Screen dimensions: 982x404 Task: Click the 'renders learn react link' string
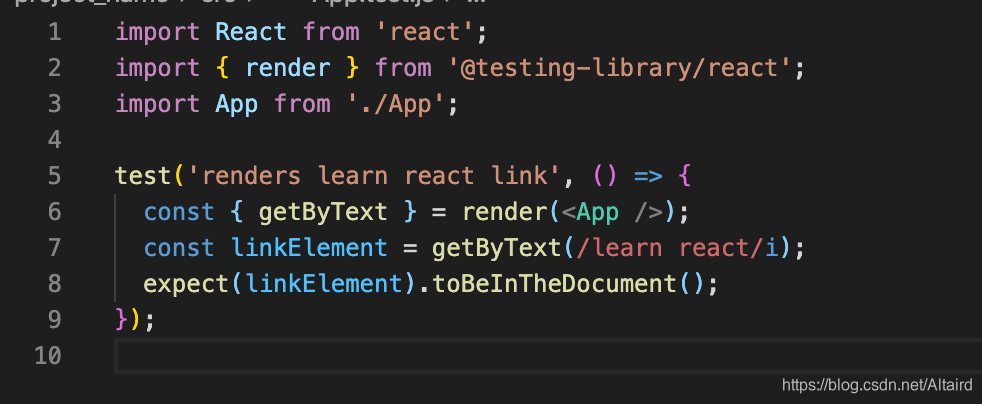point(375,176)
